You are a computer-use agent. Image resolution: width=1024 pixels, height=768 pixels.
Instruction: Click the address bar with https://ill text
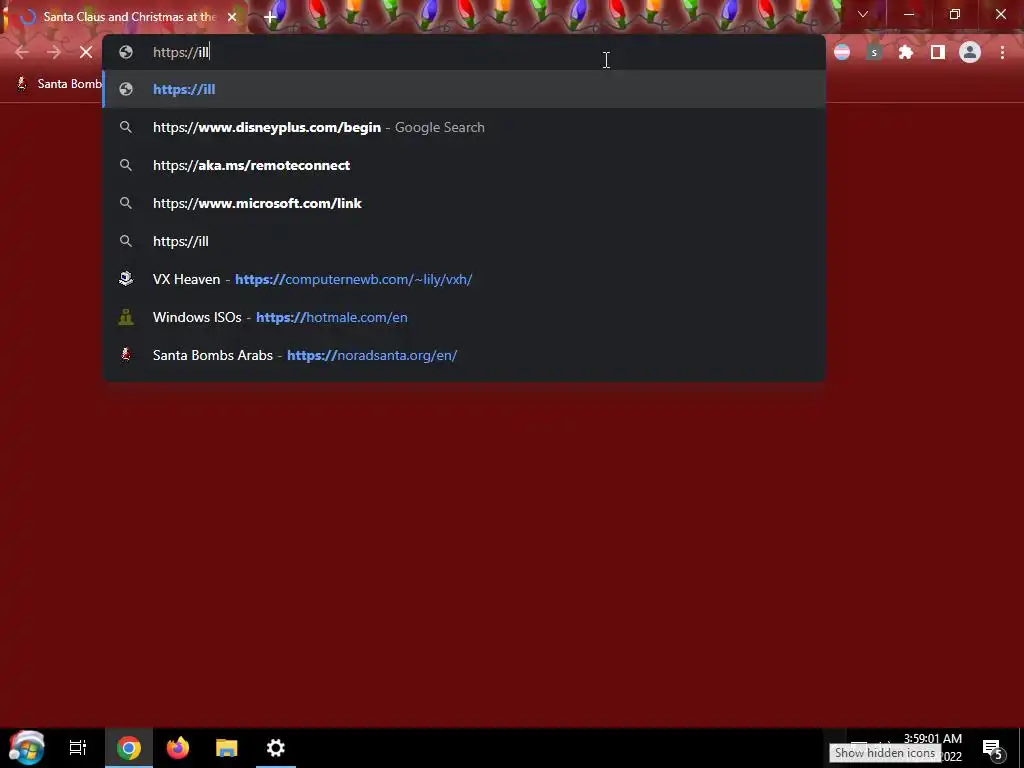464,52
